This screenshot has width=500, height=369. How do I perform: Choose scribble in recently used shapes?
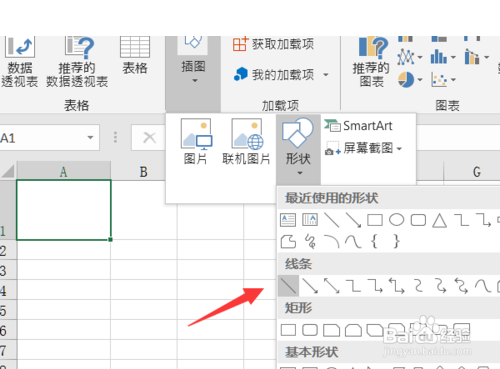click(x=310, y=241)
